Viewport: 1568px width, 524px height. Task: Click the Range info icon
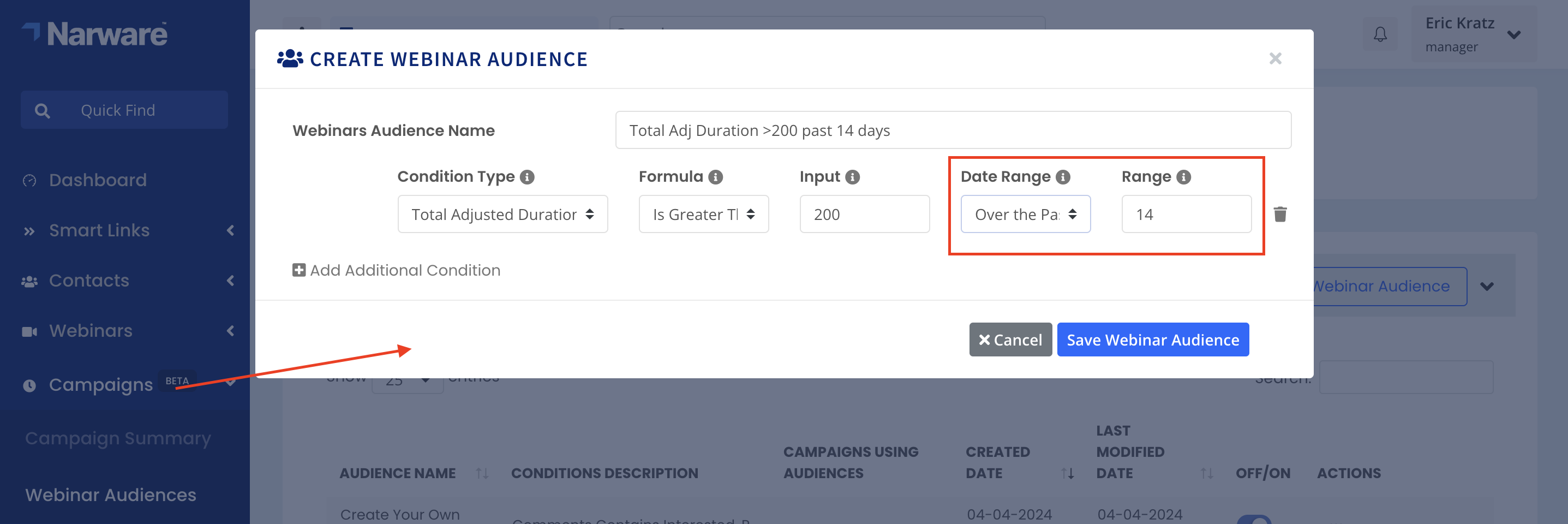click(1183, 177)
